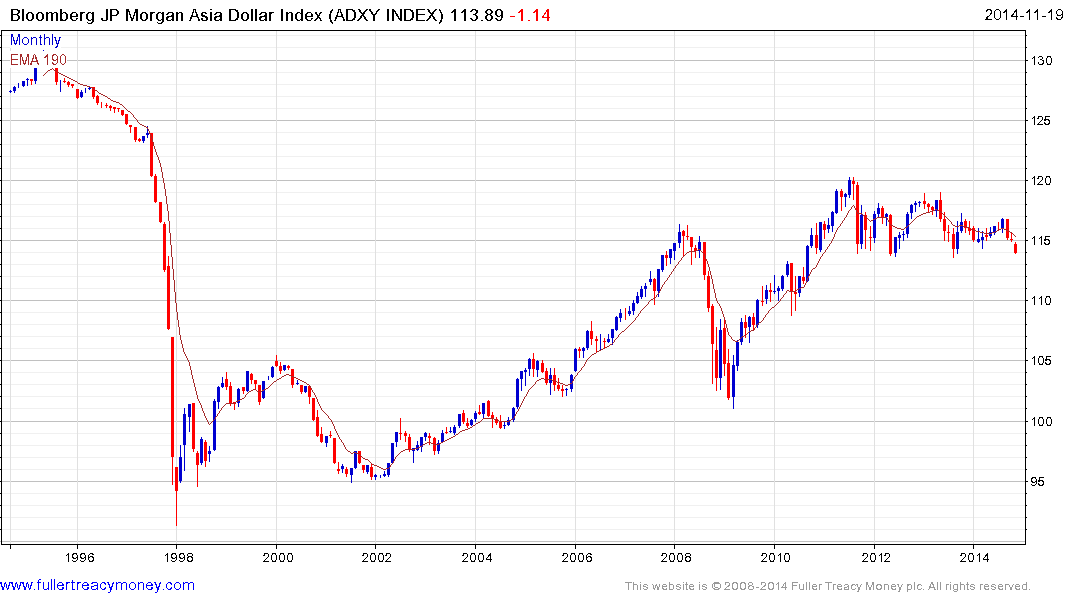Image resolution: width=1075 pixels, height=600 pixels.
Task: Click the 2014 year axis label
Action: (974, 557)
